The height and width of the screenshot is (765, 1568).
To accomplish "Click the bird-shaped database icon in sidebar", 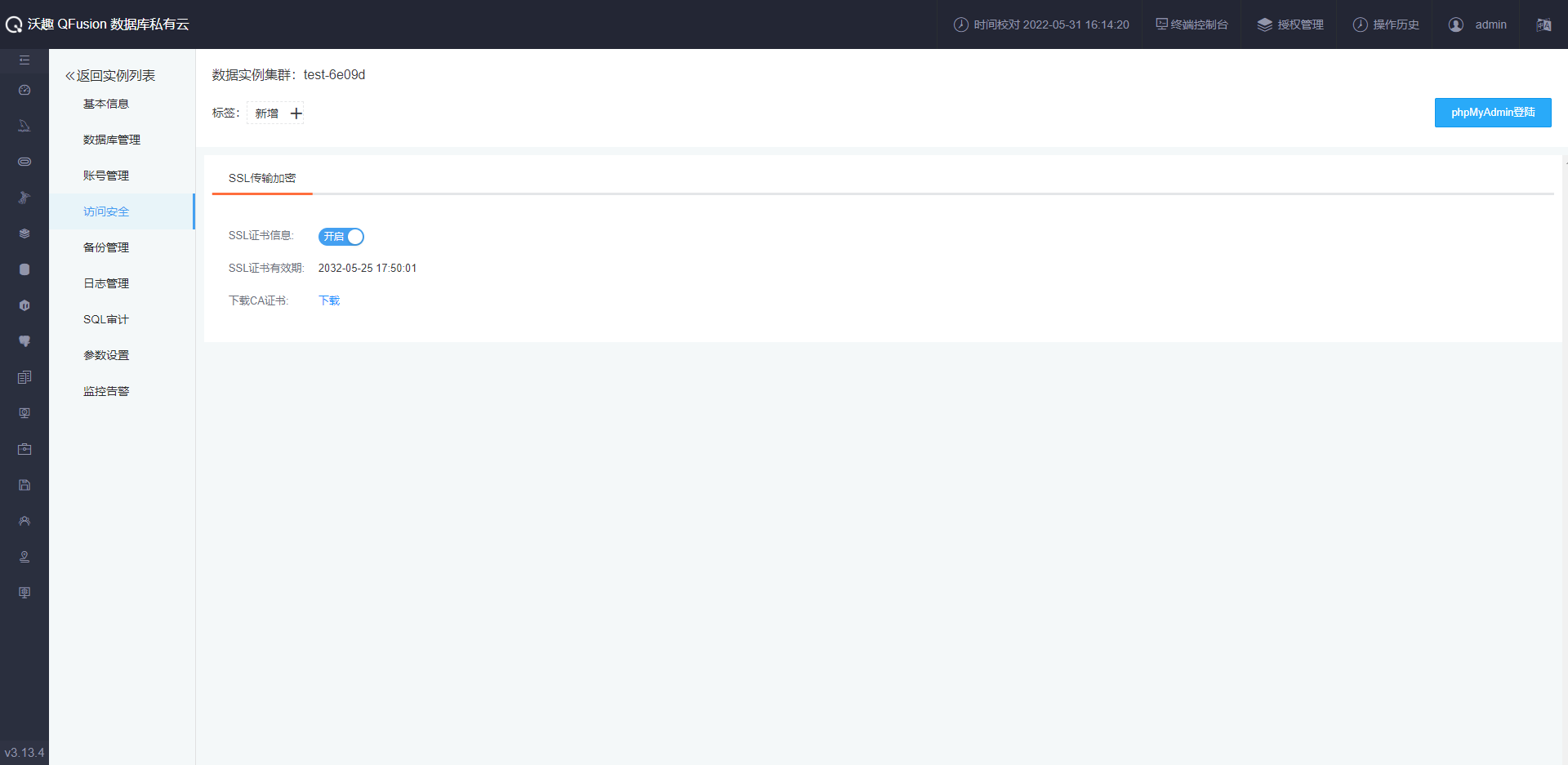I will tap(24, 198).
